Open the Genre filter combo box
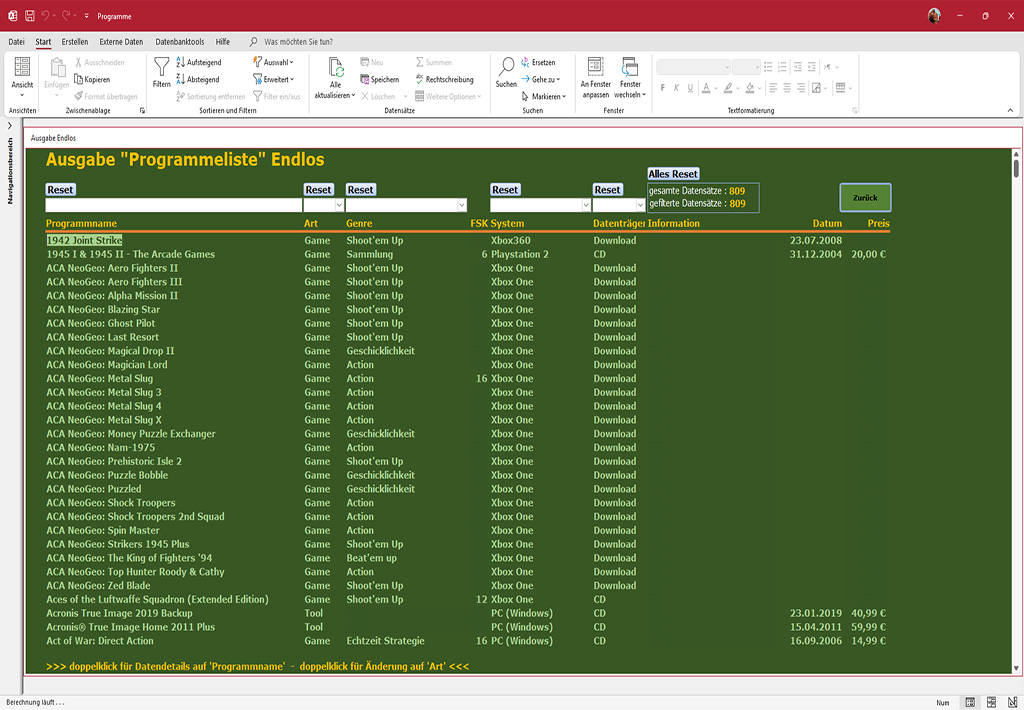 [x=461, y=205]
